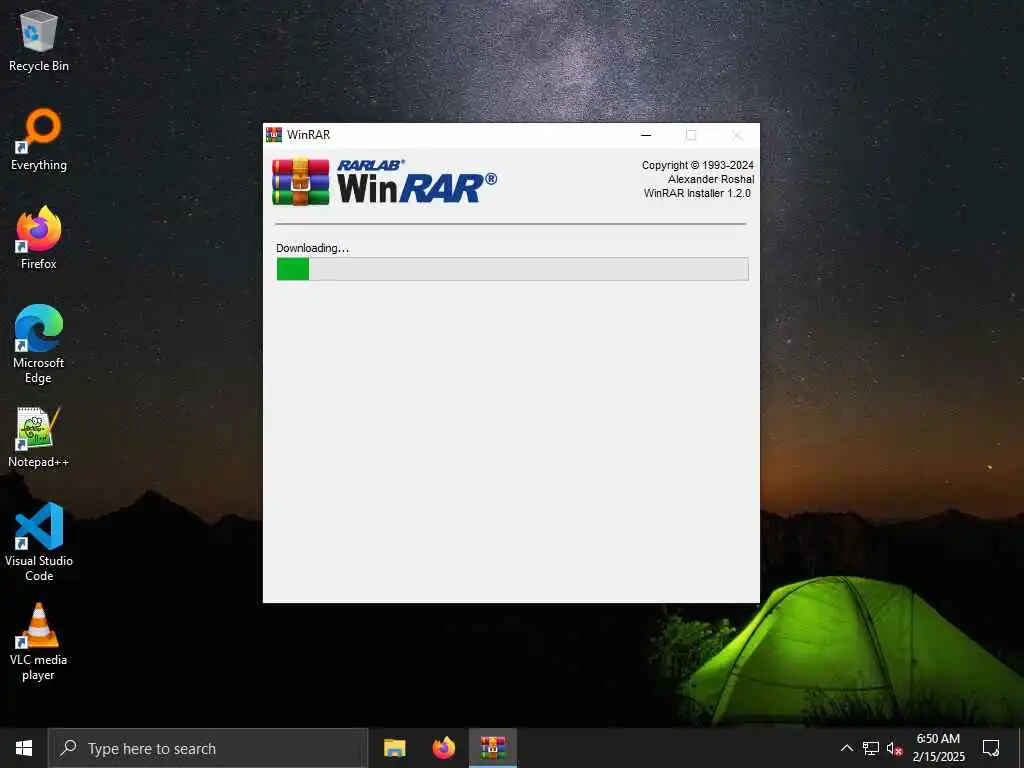Viewport: 1024px width, 768px height.
Task: Select the Everything search desktop shortcut
Action: tap(39, 140)
